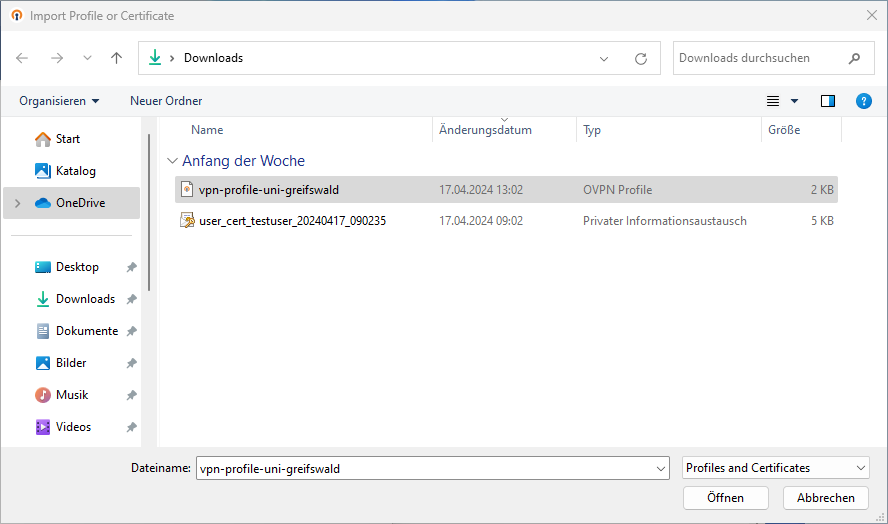Image resolution: width=888 pixels, height=524 pixels.
Task: Click the Abbrechen button
Action: pos(825,498)
